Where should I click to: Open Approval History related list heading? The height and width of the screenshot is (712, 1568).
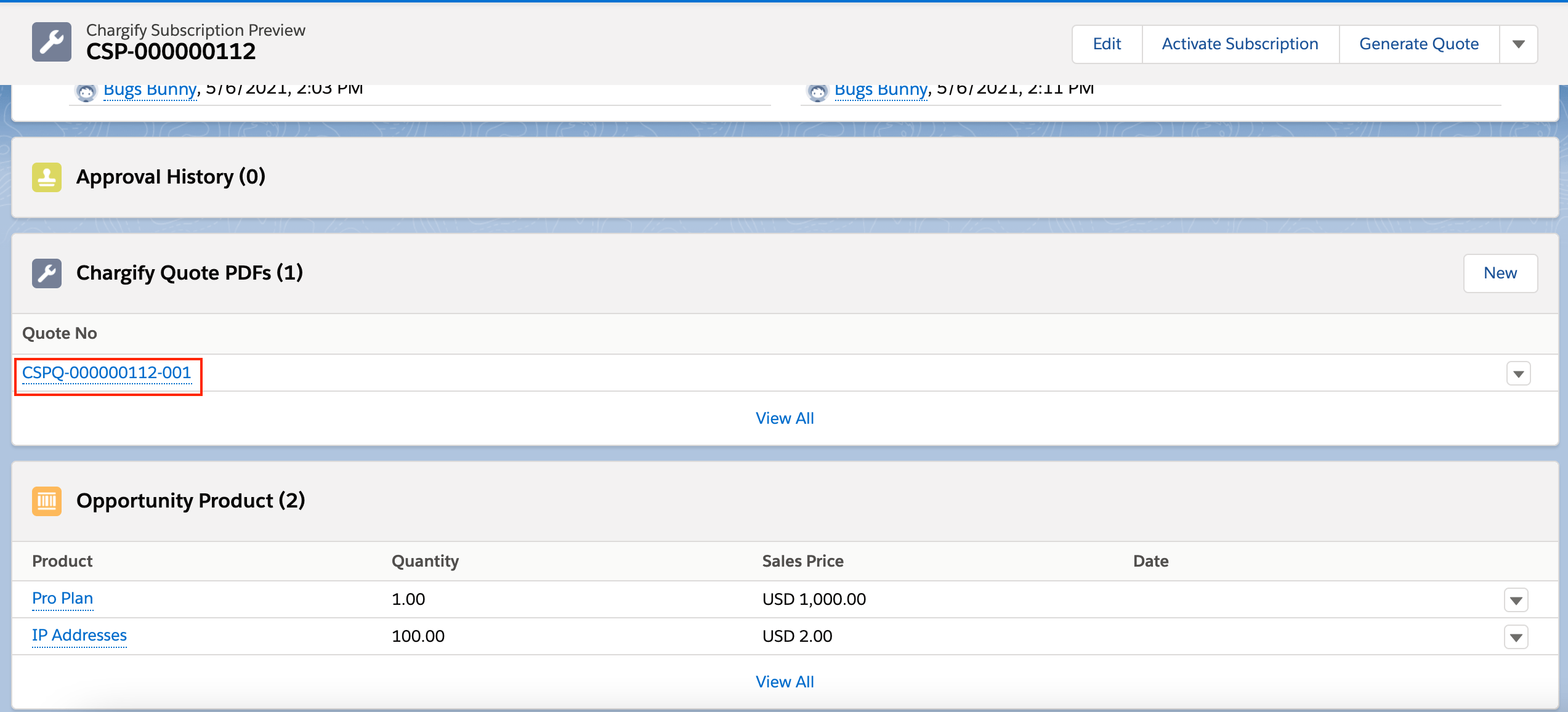[171, 177]
